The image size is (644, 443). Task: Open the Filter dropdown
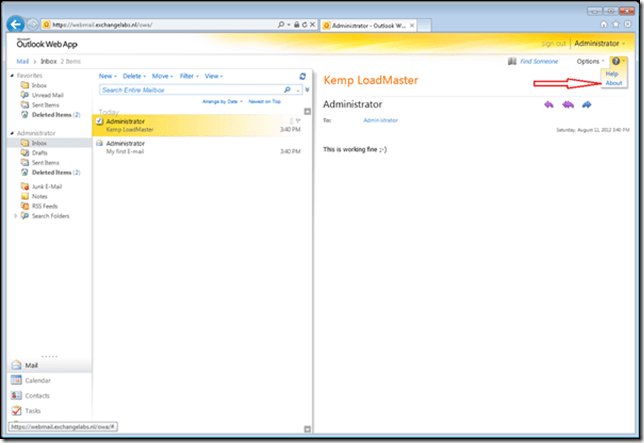188,76
